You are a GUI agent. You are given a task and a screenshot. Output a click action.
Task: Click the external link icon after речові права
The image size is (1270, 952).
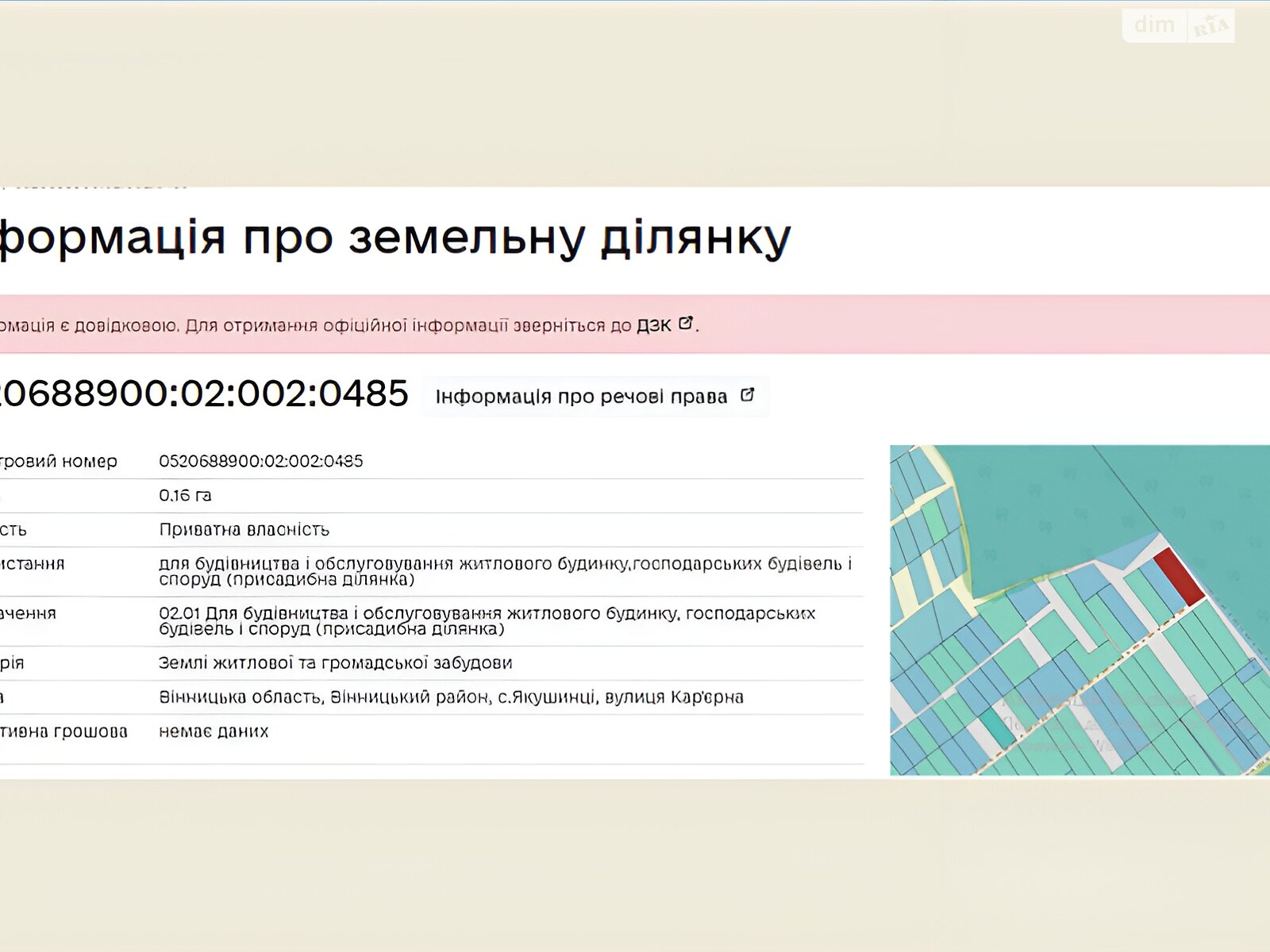pos(747,395)
